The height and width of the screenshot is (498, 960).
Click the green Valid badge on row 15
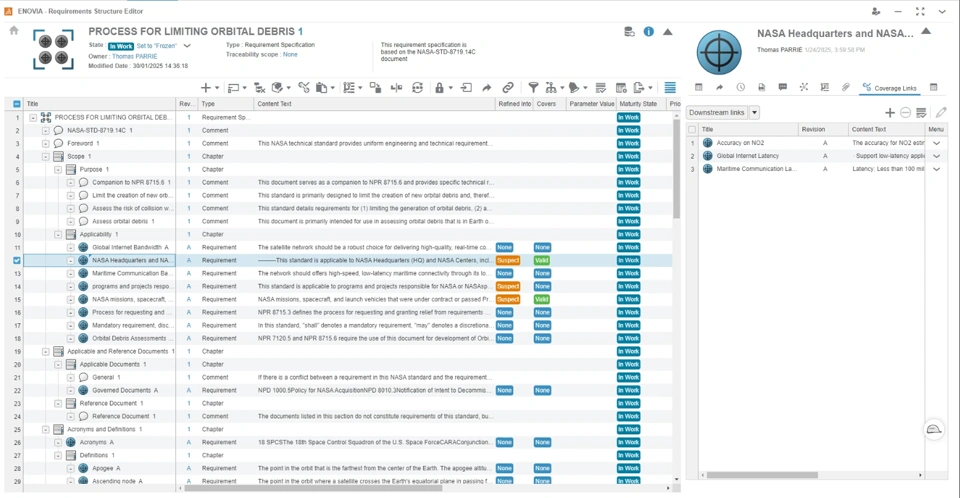(x=542, y=300)
